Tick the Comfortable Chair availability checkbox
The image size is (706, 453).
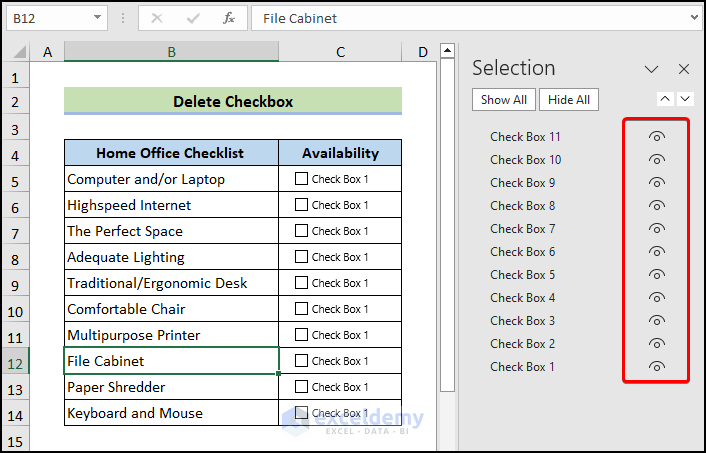[x=302, y=309]
